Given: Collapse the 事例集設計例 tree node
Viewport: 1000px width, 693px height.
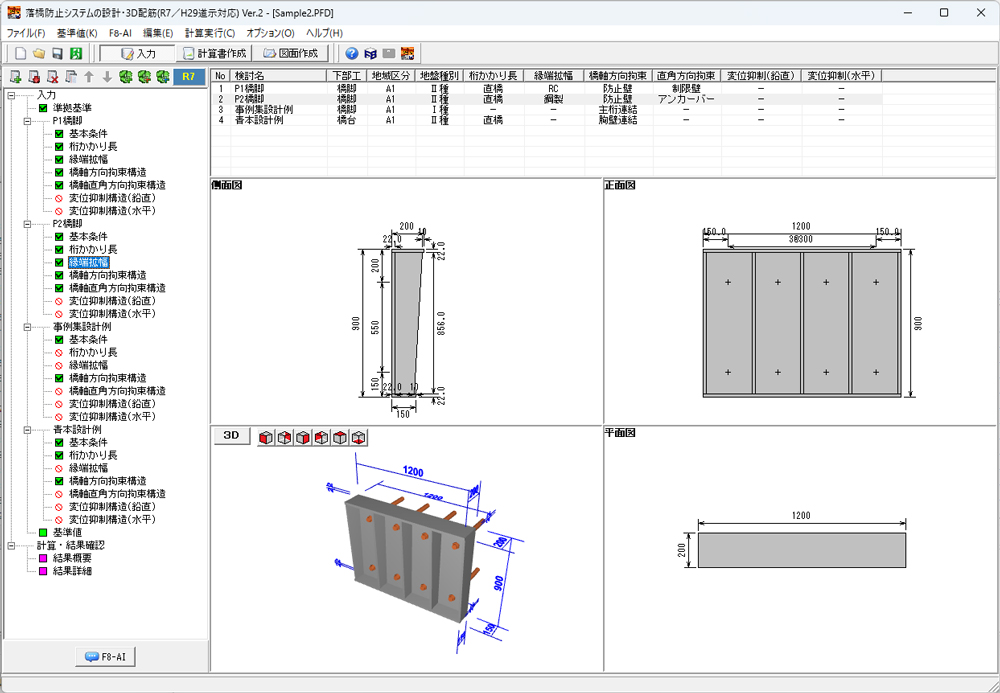Looking at the screenshot, I should (x=28, y=326).
